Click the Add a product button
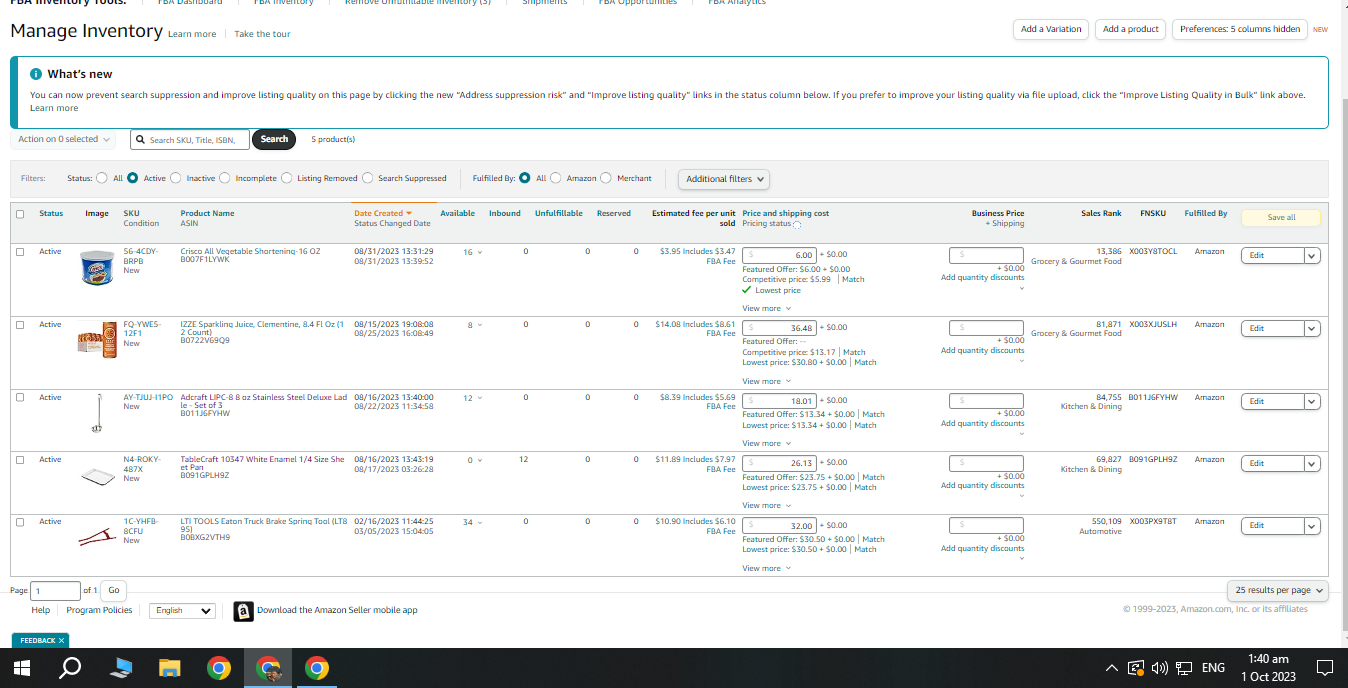Screen dimensions: 1348x688 (1130, 29)
